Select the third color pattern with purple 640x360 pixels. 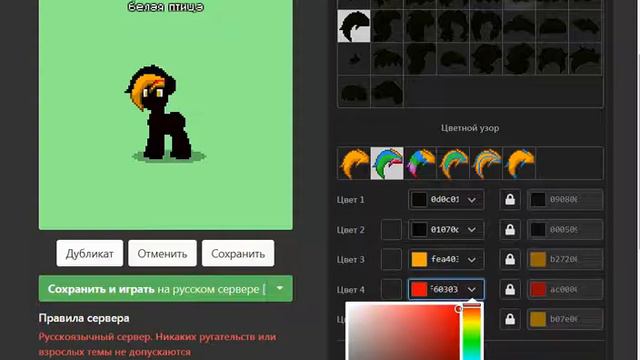click(420, 163)
